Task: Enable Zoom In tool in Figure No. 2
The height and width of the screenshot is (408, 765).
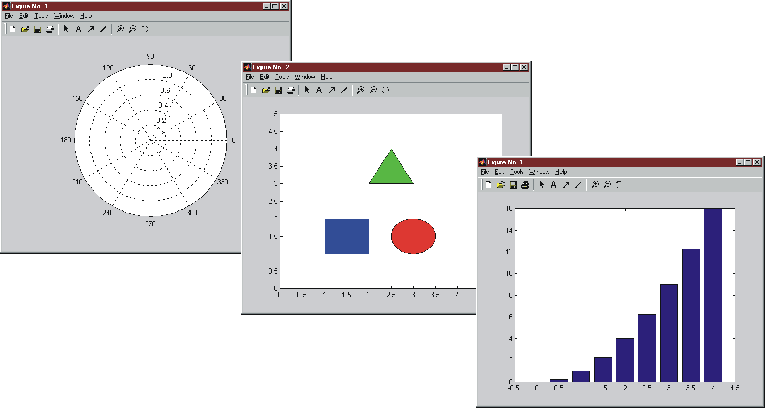Action: tap(359, 90)
